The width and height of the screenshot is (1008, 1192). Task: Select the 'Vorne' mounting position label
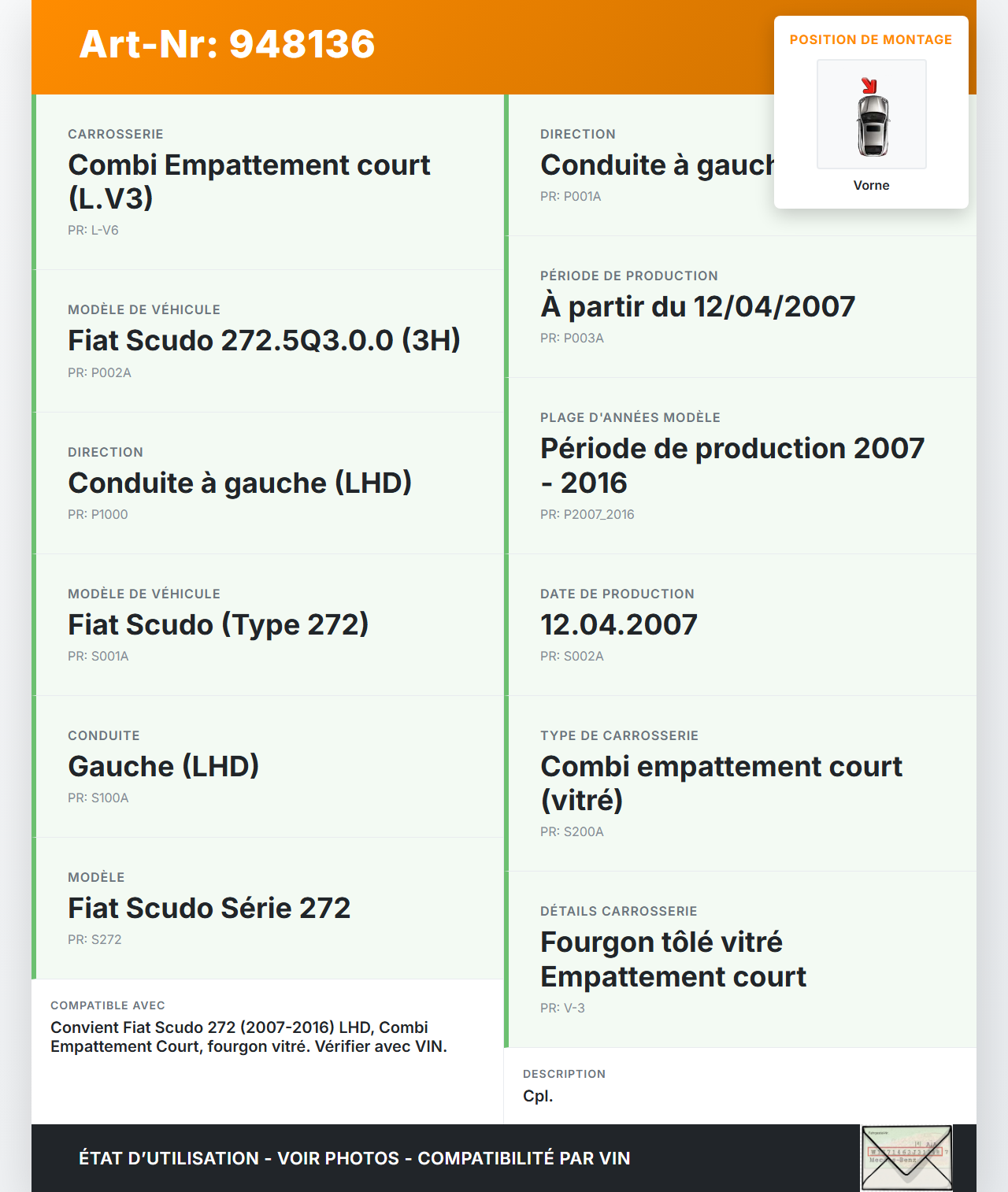click(871, 185)
